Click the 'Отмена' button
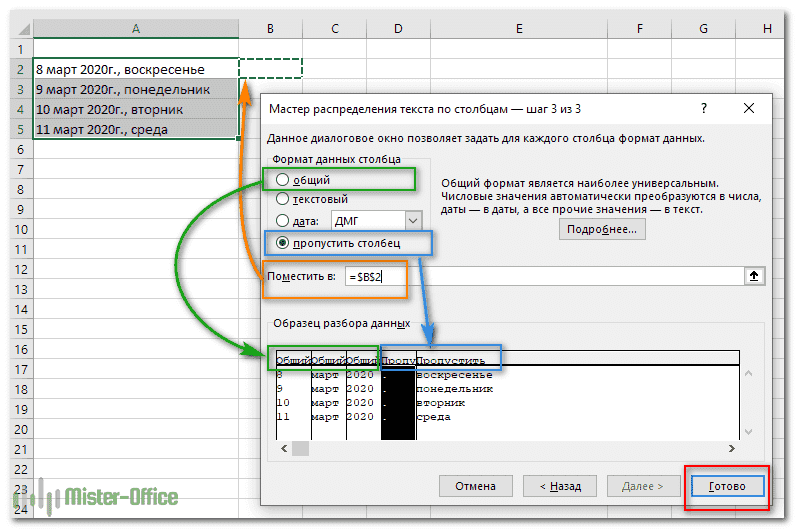This screenshot has height=529, width=795. pyautogui.click(x=475, y=486)
